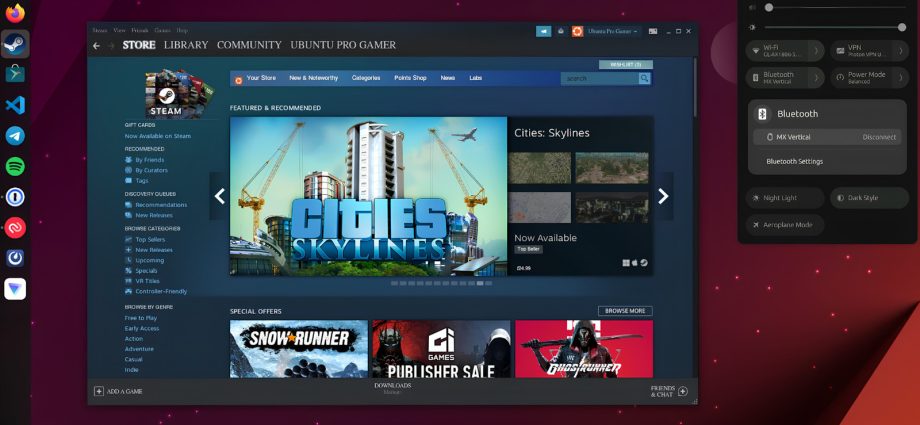Image resolution: width=920 pixels, height=425 pixels.
Task: Open Spotify from the dock
Action: coord(15,166)
